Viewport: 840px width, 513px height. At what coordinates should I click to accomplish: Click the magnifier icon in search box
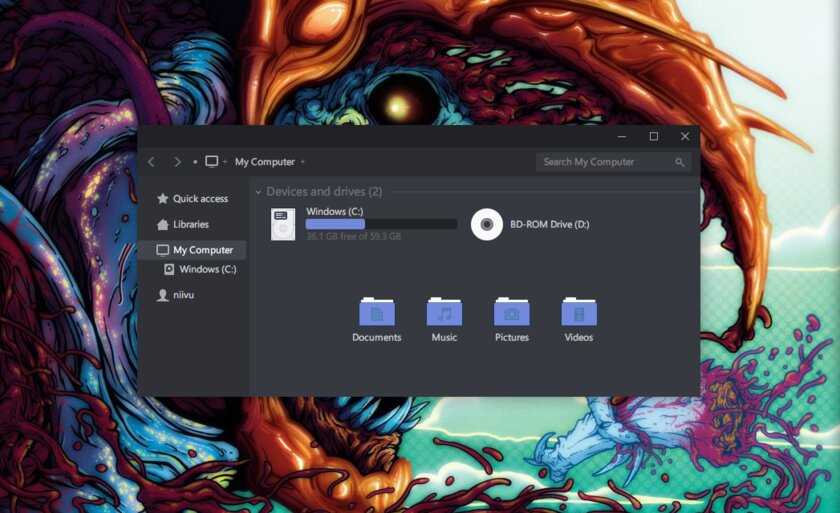[680, 162]
